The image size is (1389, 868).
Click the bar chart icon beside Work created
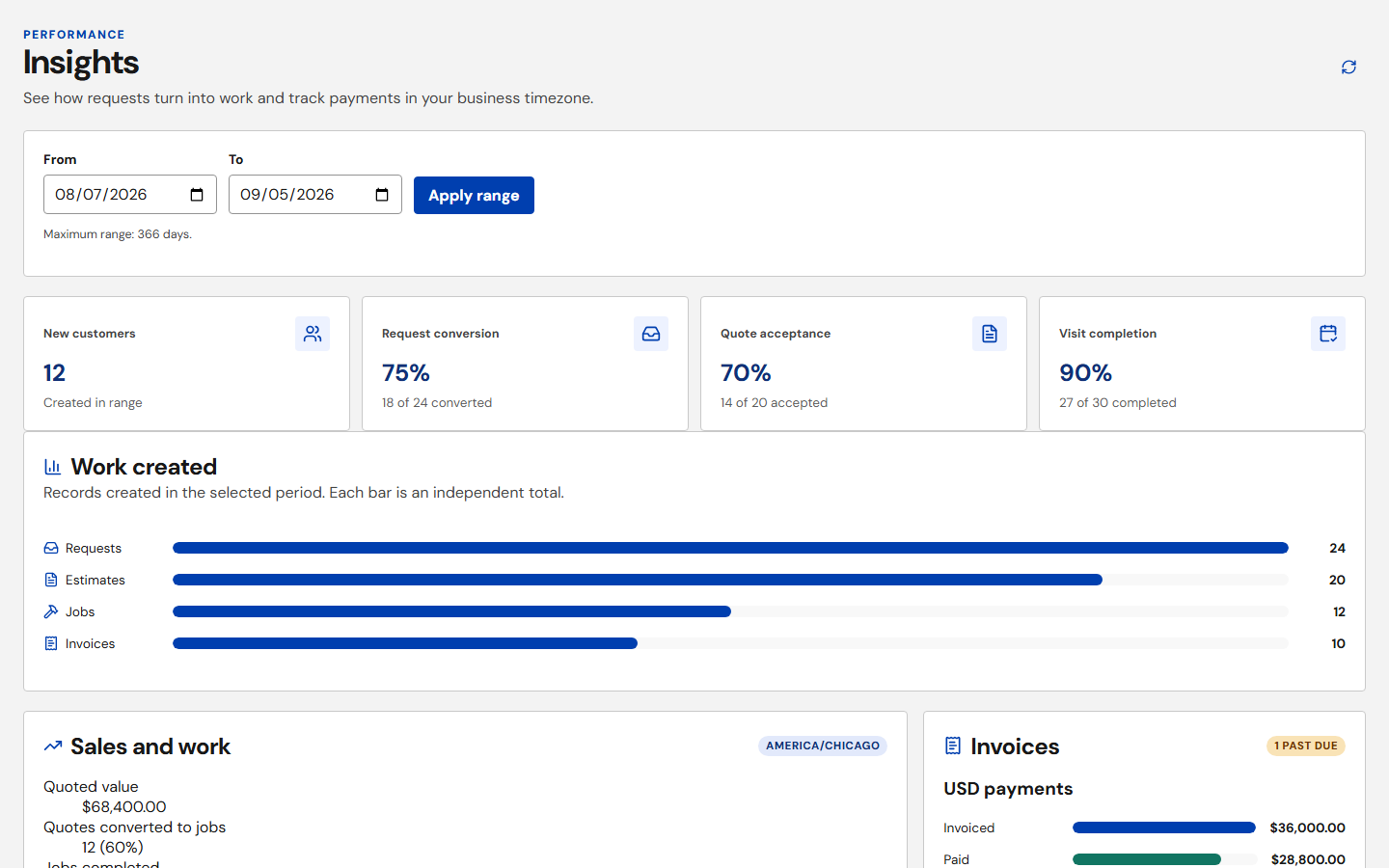click(x=53, y=467)
